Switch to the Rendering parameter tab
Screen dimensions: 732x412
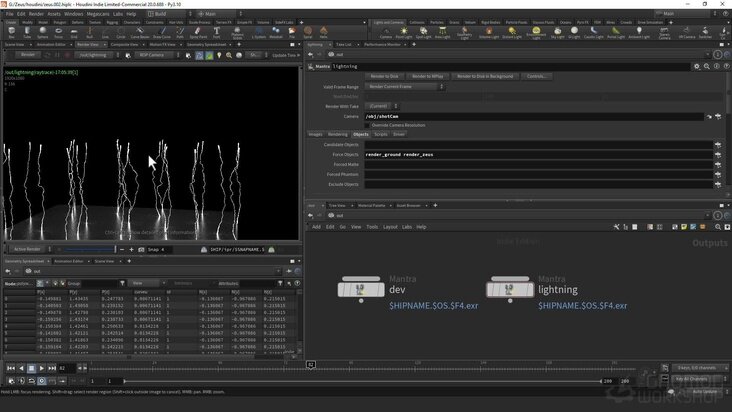coord(338,134)
